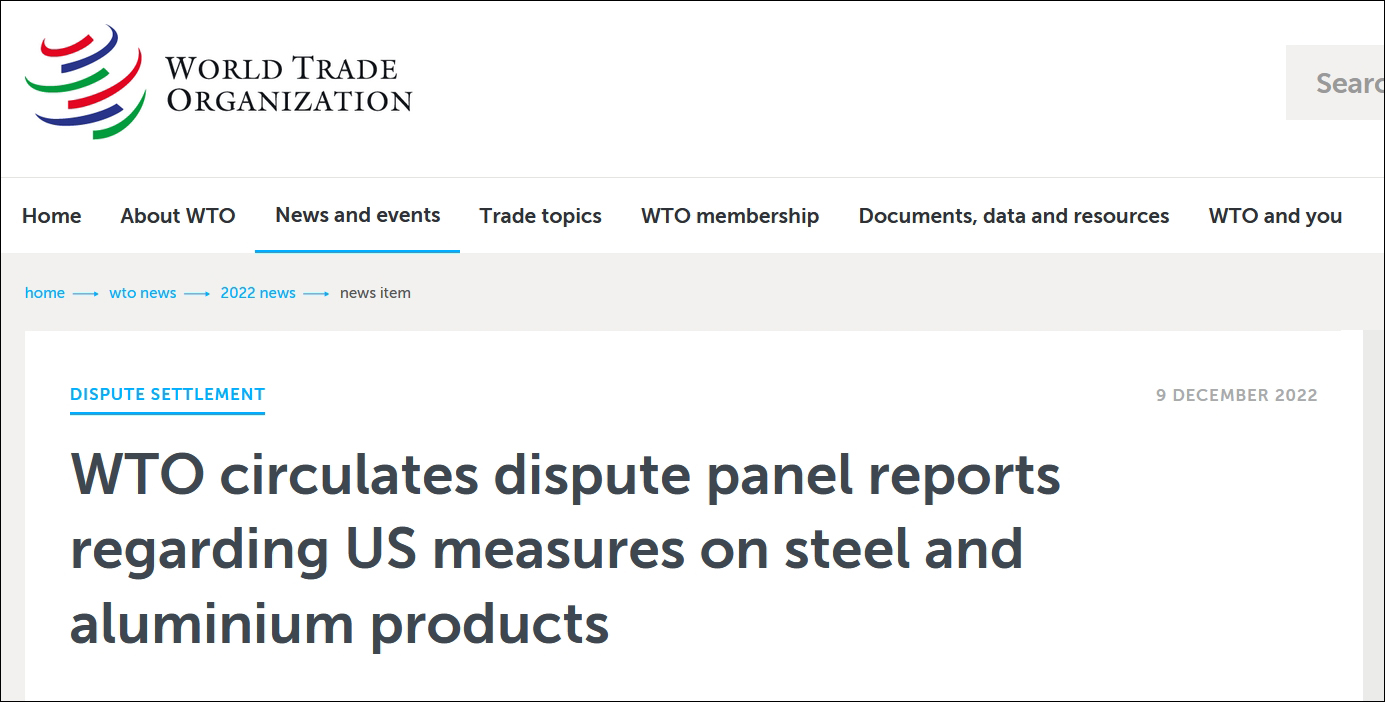Click breadcrumb arrow after home
This screenshot has width=1385, height=702.
click(x=87, y=294)
